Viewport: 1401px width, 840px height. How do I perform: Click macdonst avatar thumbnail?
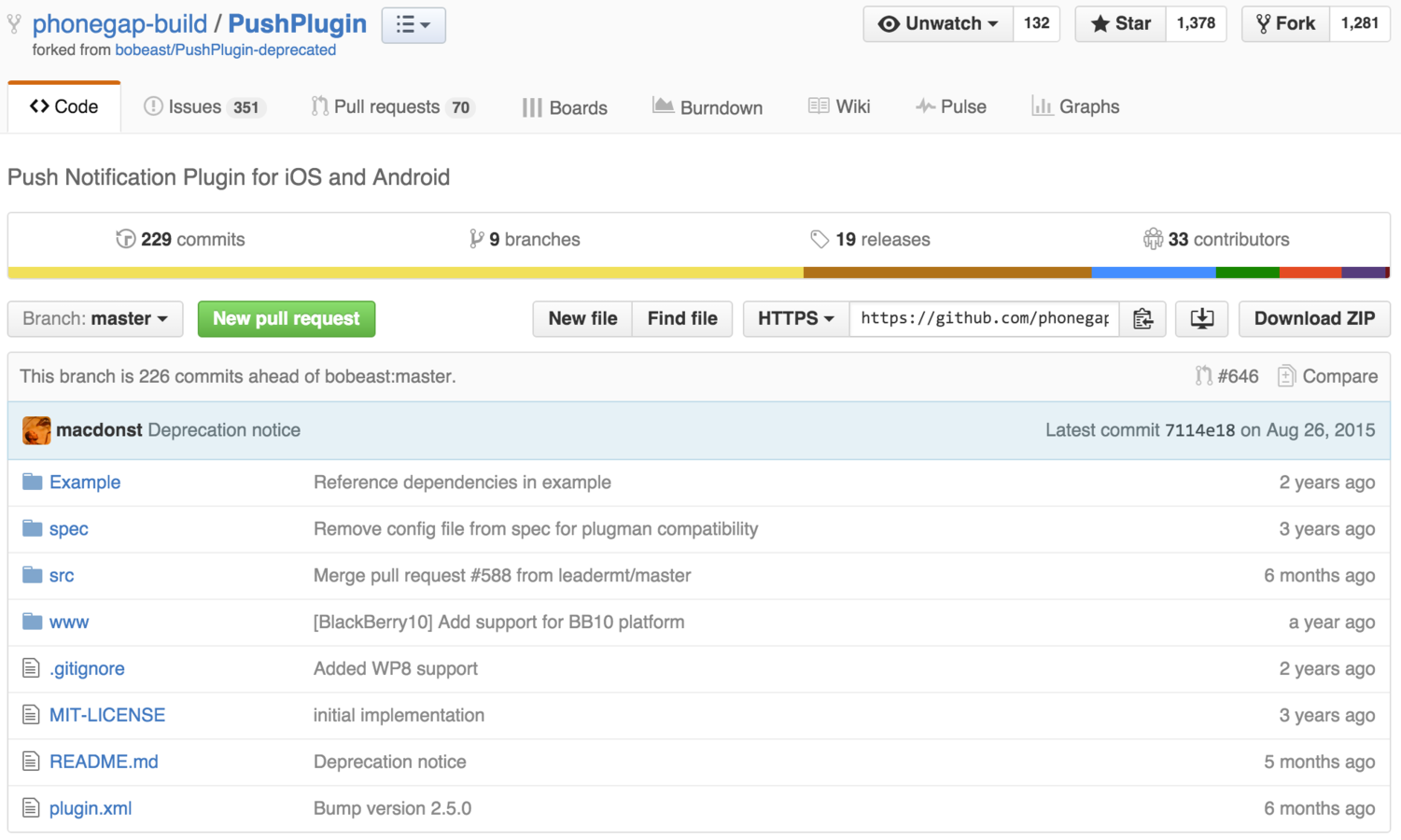[36, 430]
